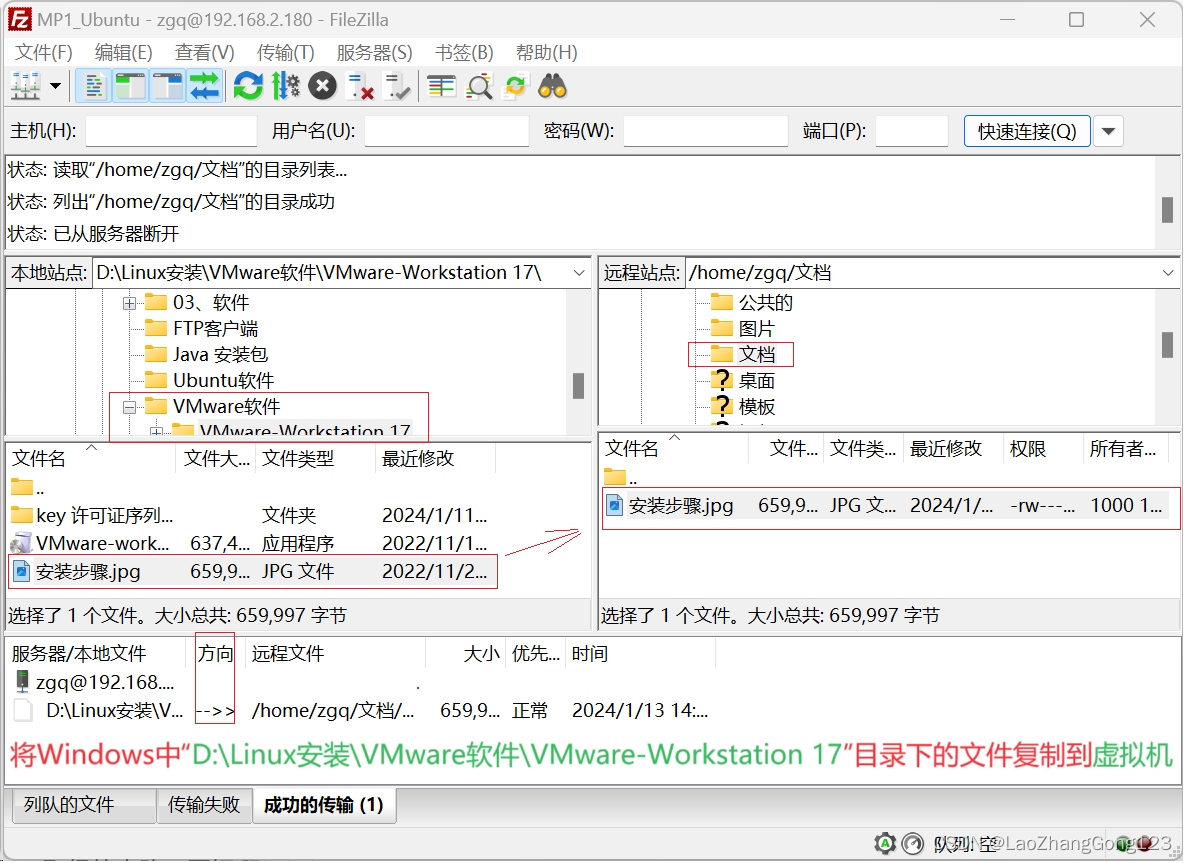Click the 快速连接(Q) button

coord(1027,131)
